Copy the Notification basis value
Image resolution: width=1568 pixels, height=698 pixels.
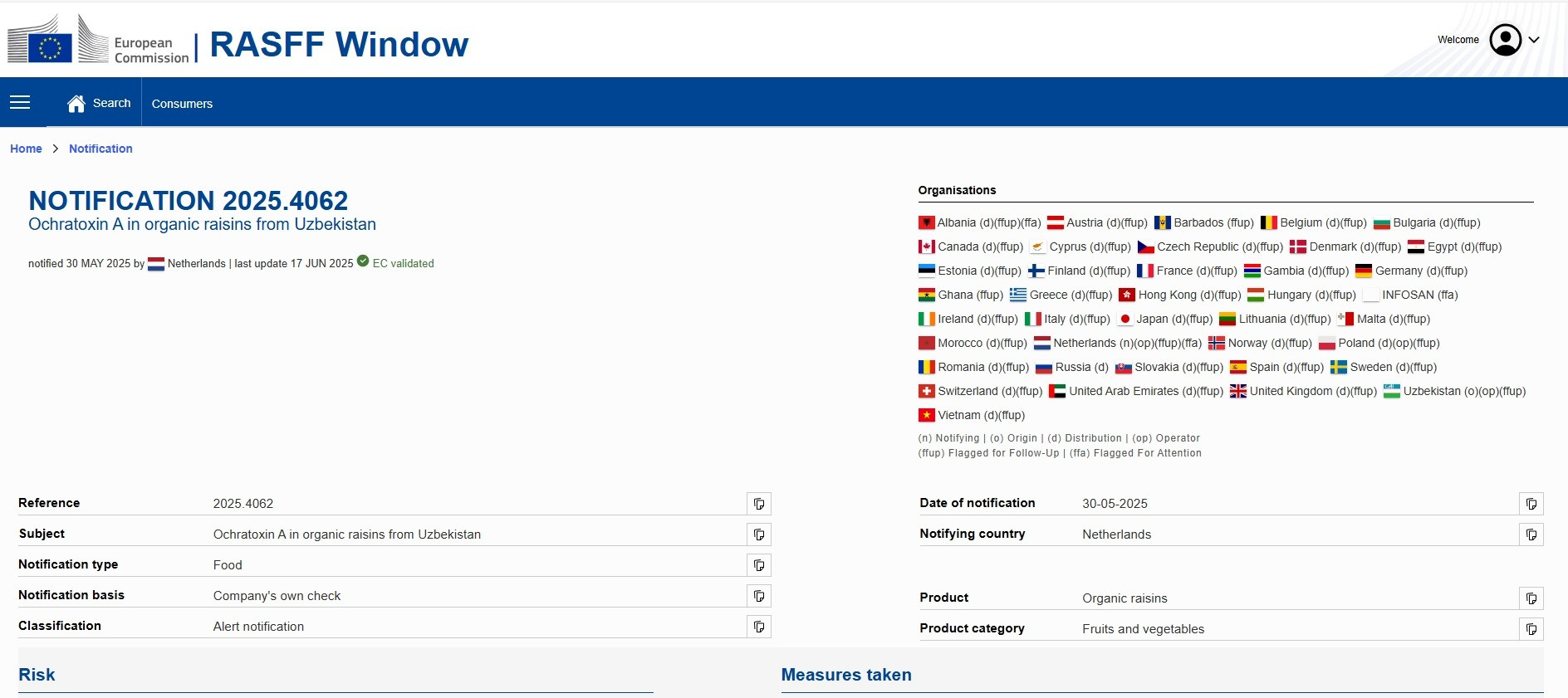[x=758, y=596]
